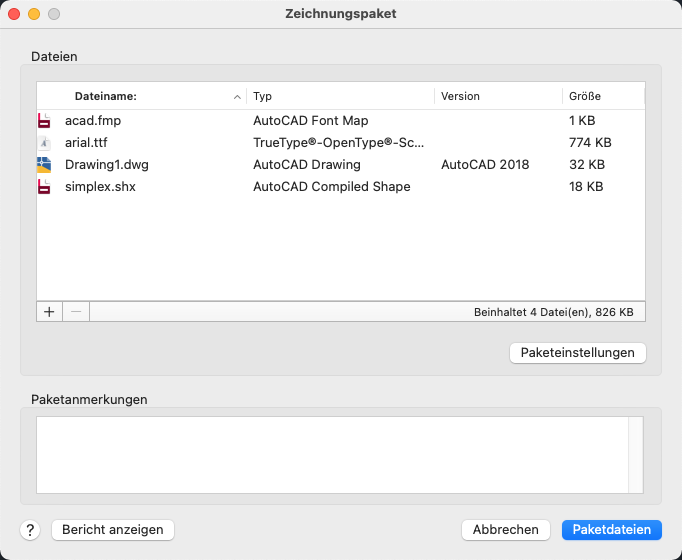Image resolution: width=682 pixels, height=560 pixels.
Task: Sort list by Version column header
Action: 498,97
